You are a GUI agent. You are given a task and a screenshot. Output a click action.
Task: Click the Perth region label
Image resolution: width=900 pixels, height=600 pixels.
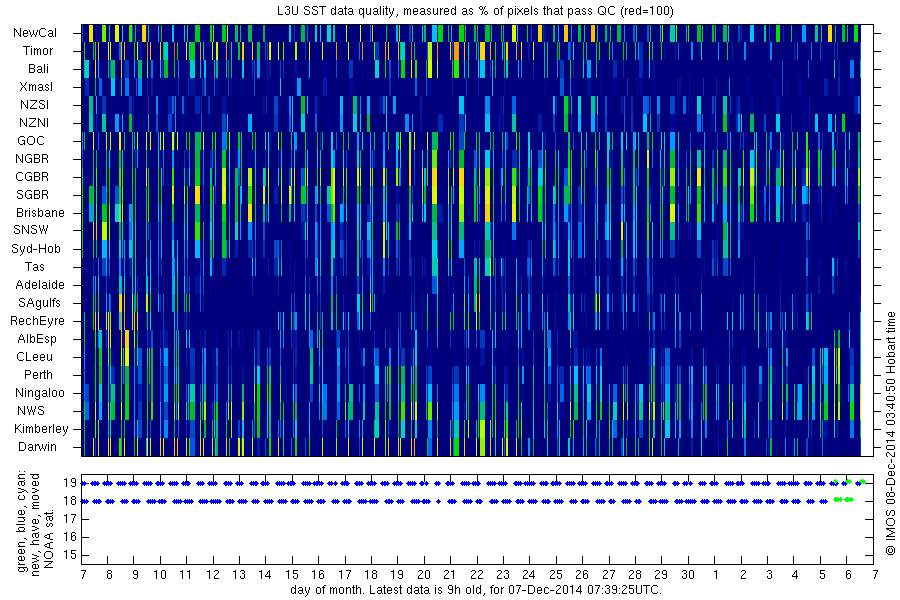click(x=38, y=375)
